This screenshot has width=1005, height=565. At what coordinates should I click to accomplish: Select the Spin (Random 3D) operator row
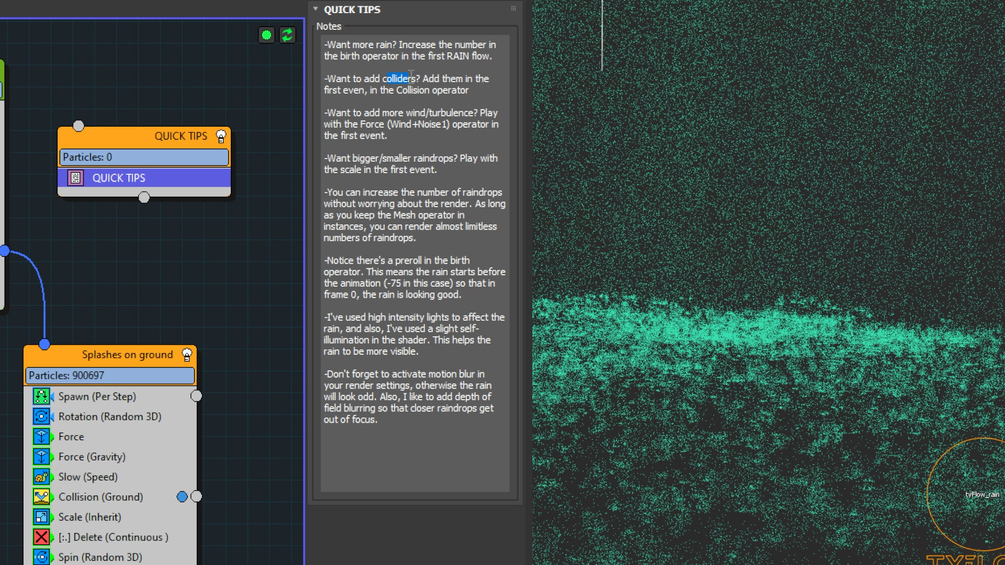[x=110, y=557]
